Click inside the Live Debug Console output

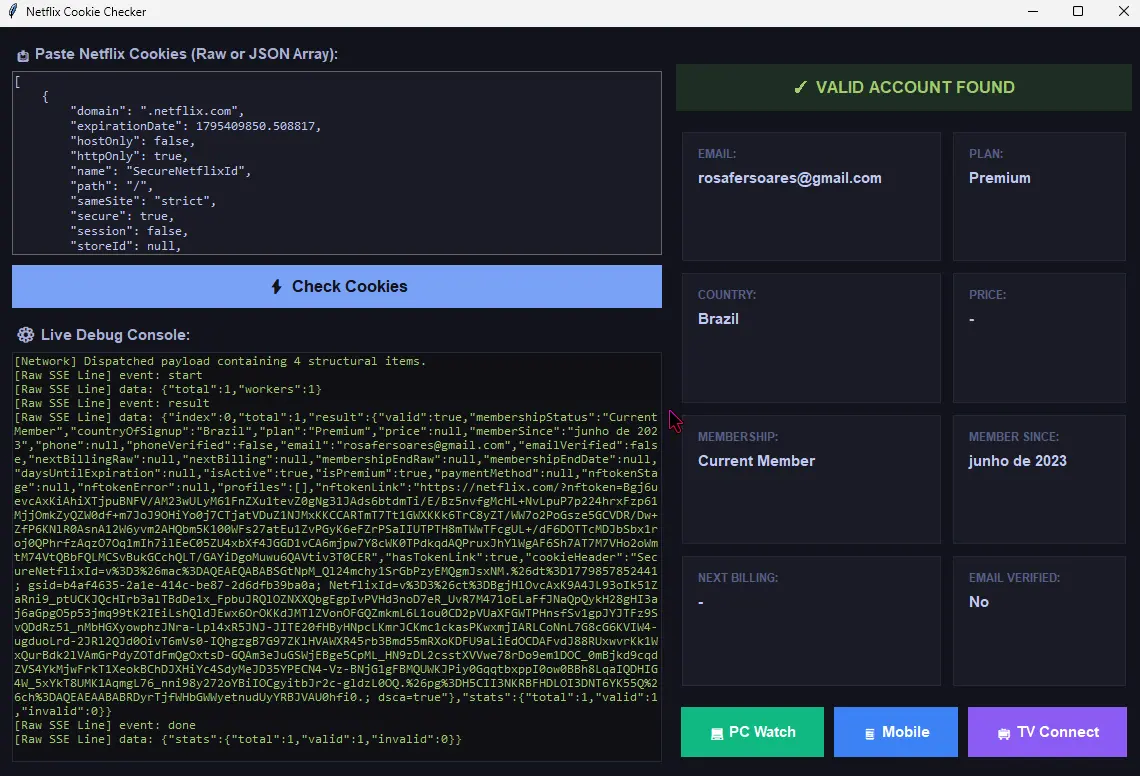[x=337, y=556]
